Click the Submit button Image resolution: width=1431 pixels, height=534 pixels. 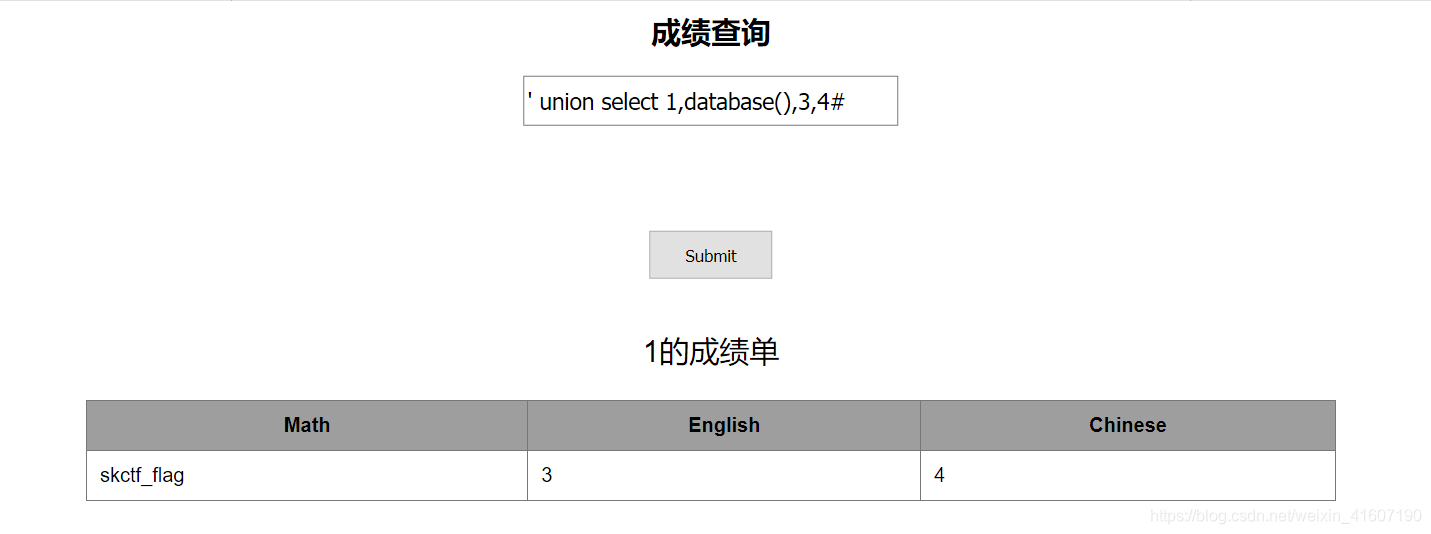click(x=710, y=255)
